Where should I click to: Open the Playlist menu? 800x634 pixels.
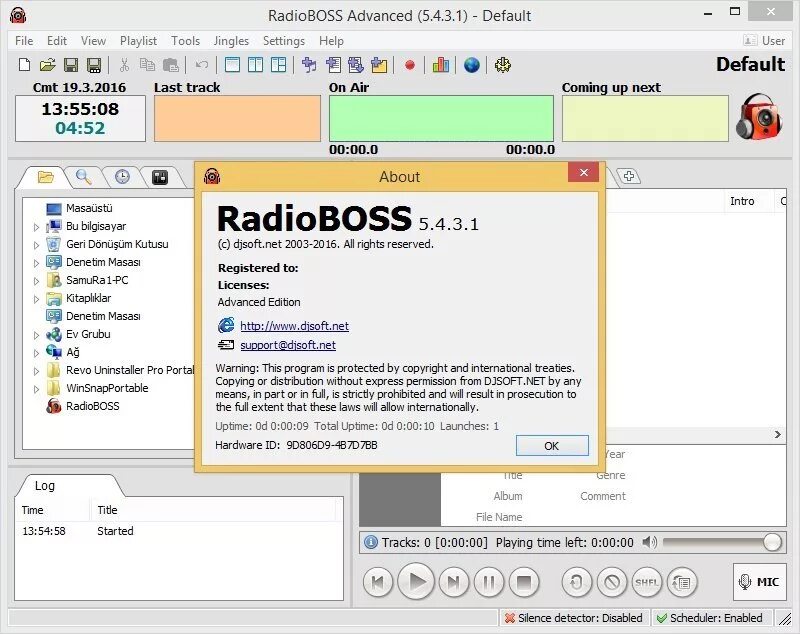coord(138,41)
